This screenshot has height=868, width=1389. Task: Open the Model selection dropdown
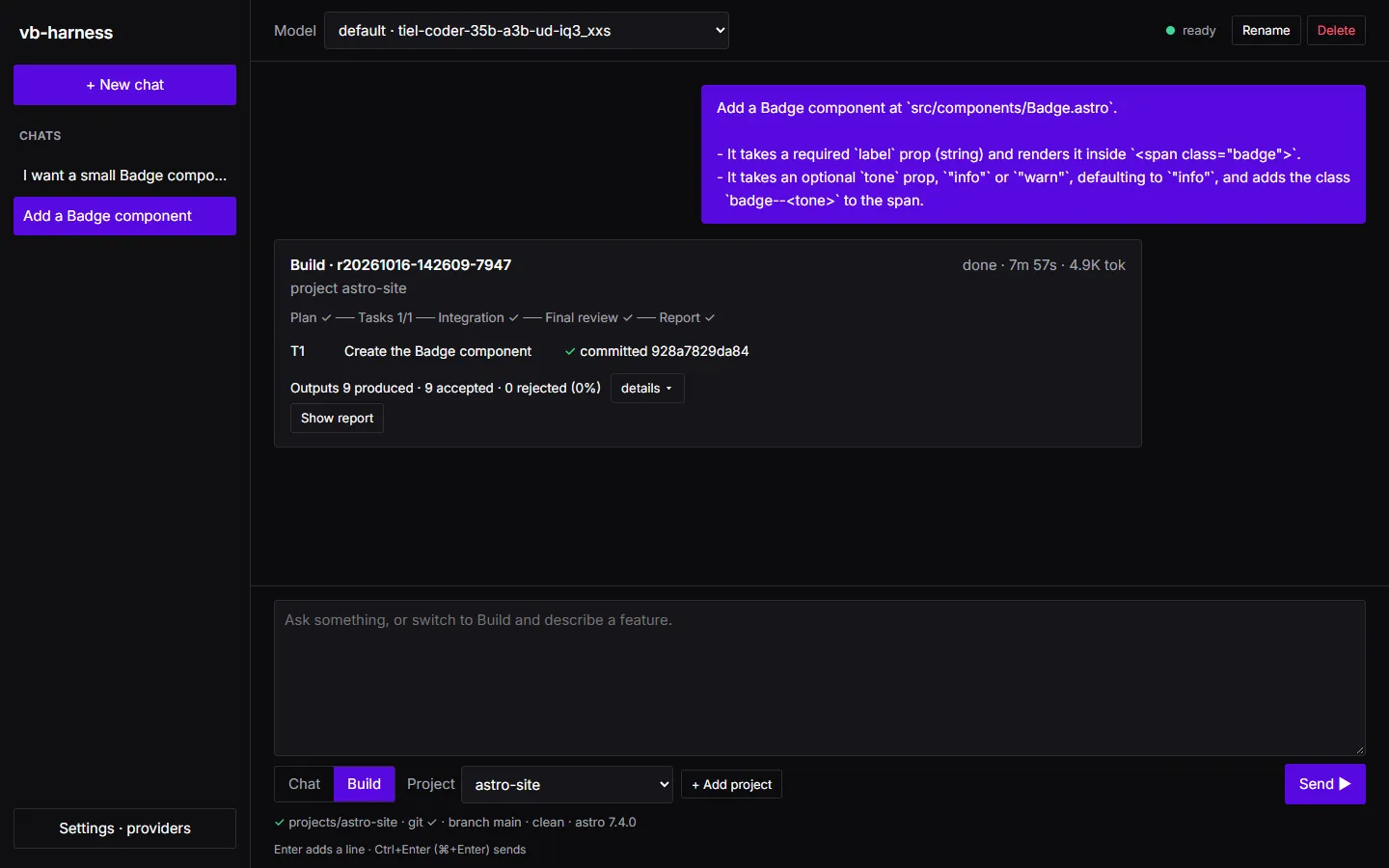pyautogui.click(x=527, y=31)
